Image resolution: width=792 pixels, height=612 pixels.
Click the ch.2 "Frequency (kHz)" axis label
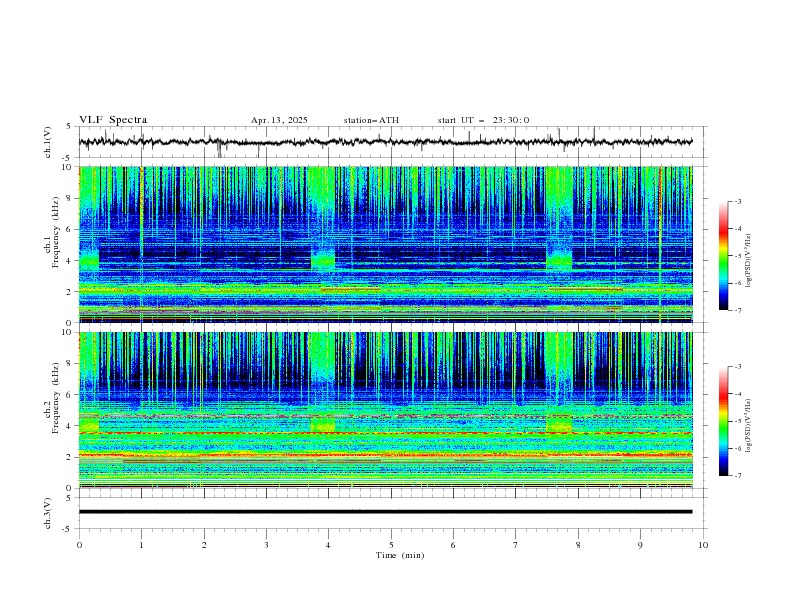pyautogui.click(x=55, y=397)
